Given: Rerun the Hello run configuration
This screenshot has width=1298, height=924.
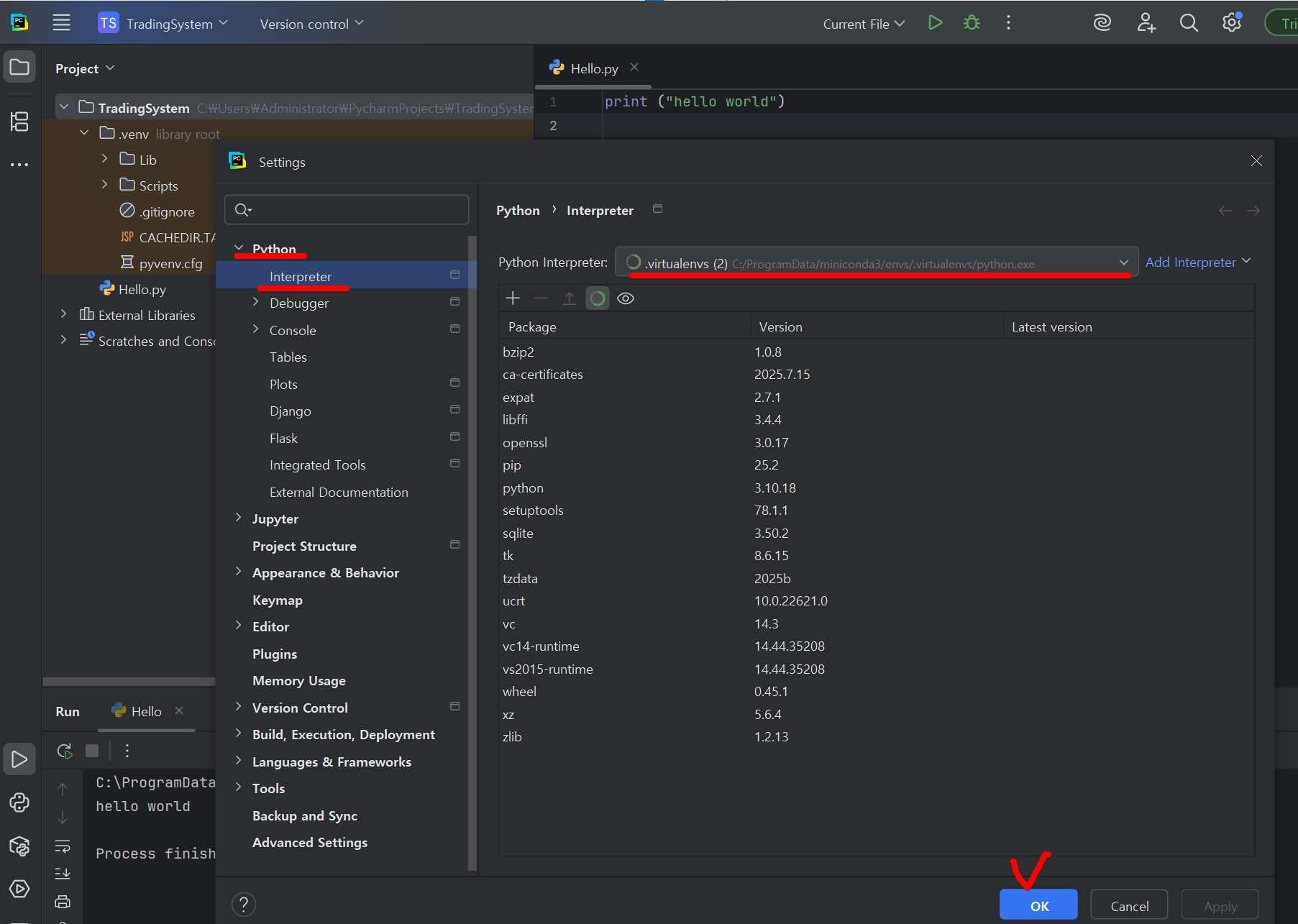Looking at the screenshot, I should [x=65, y=751].
